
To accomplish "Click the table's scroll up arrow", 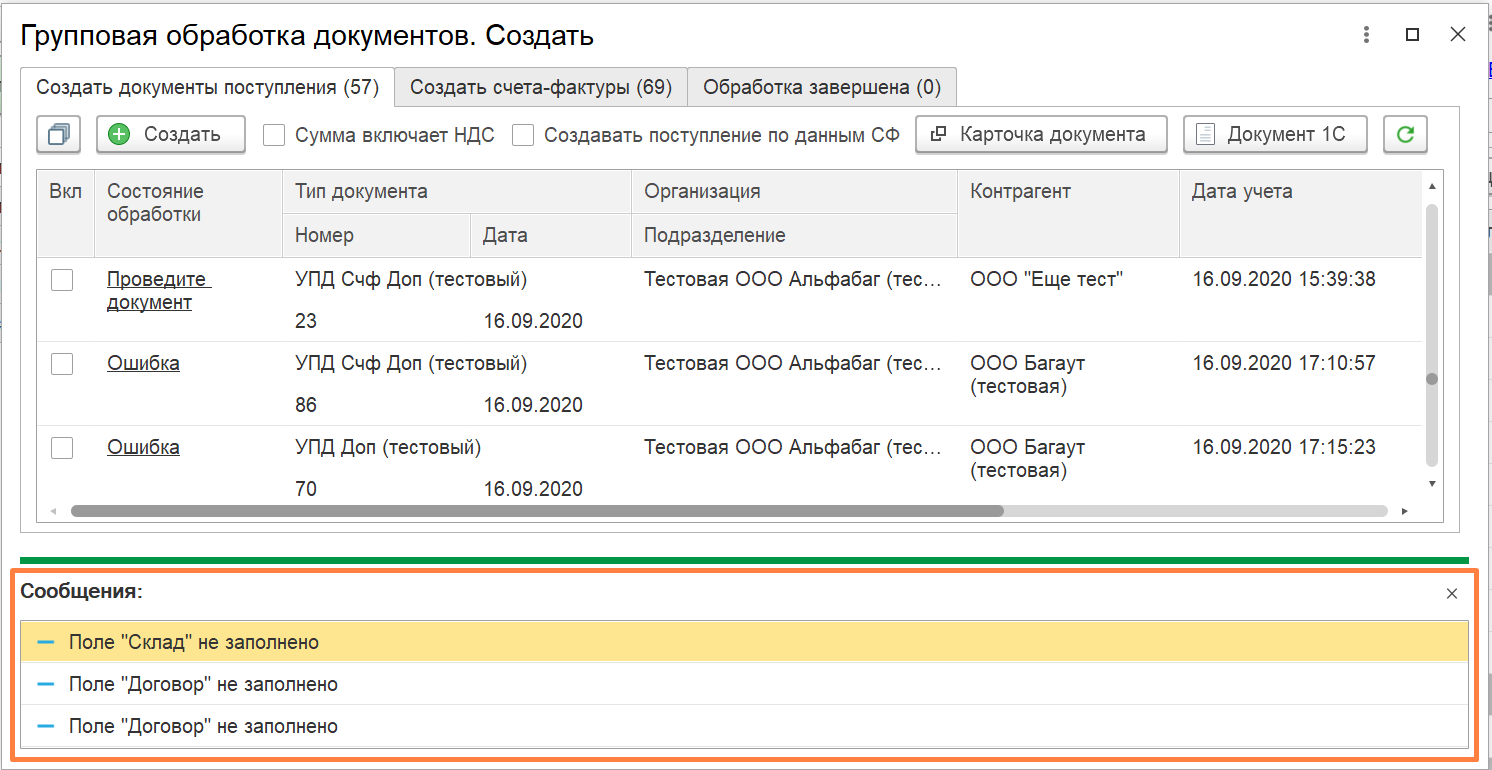I will pos(1432,186).
